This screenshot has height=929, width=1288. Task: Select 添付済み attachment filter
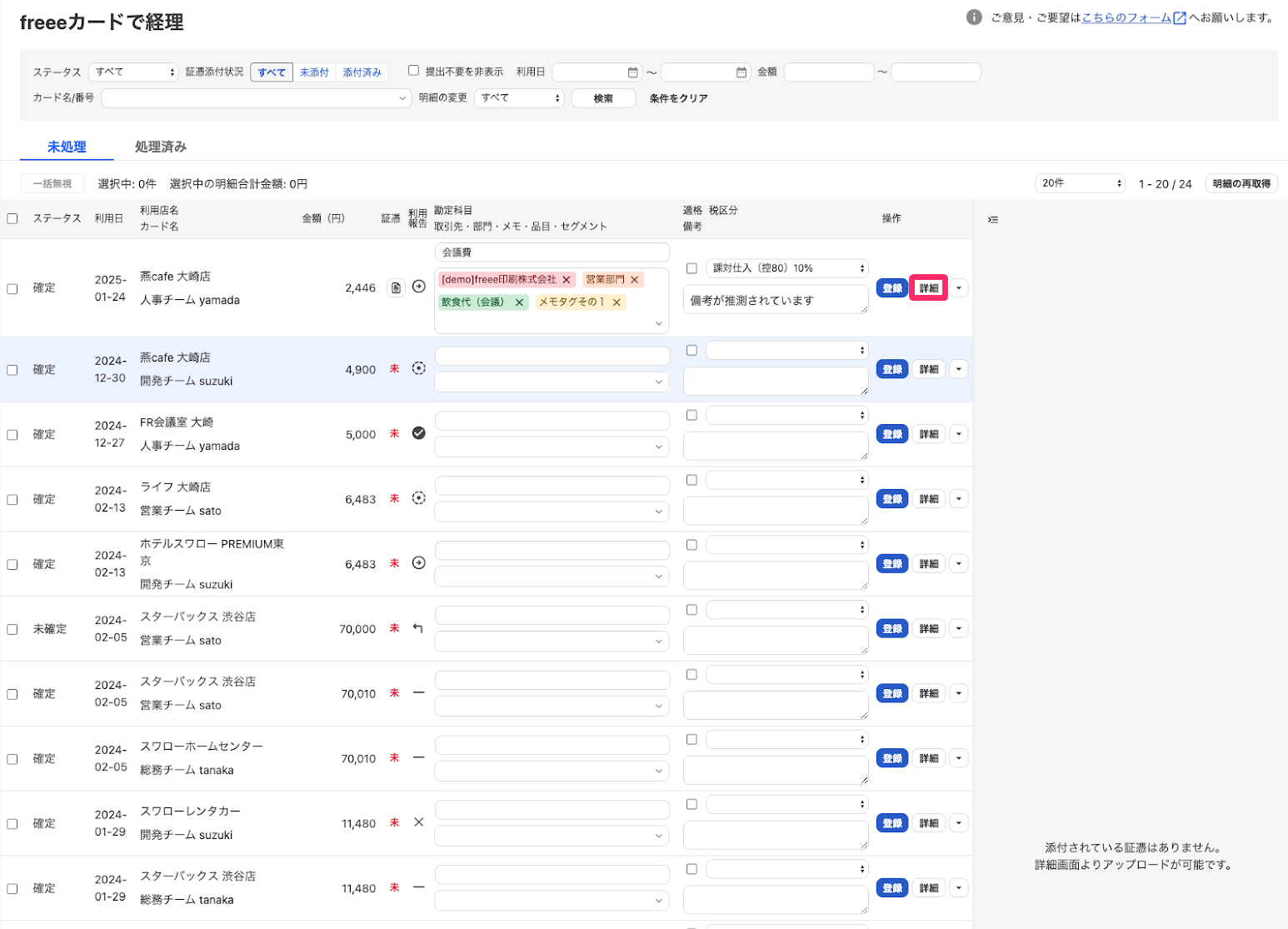point(362,72)
